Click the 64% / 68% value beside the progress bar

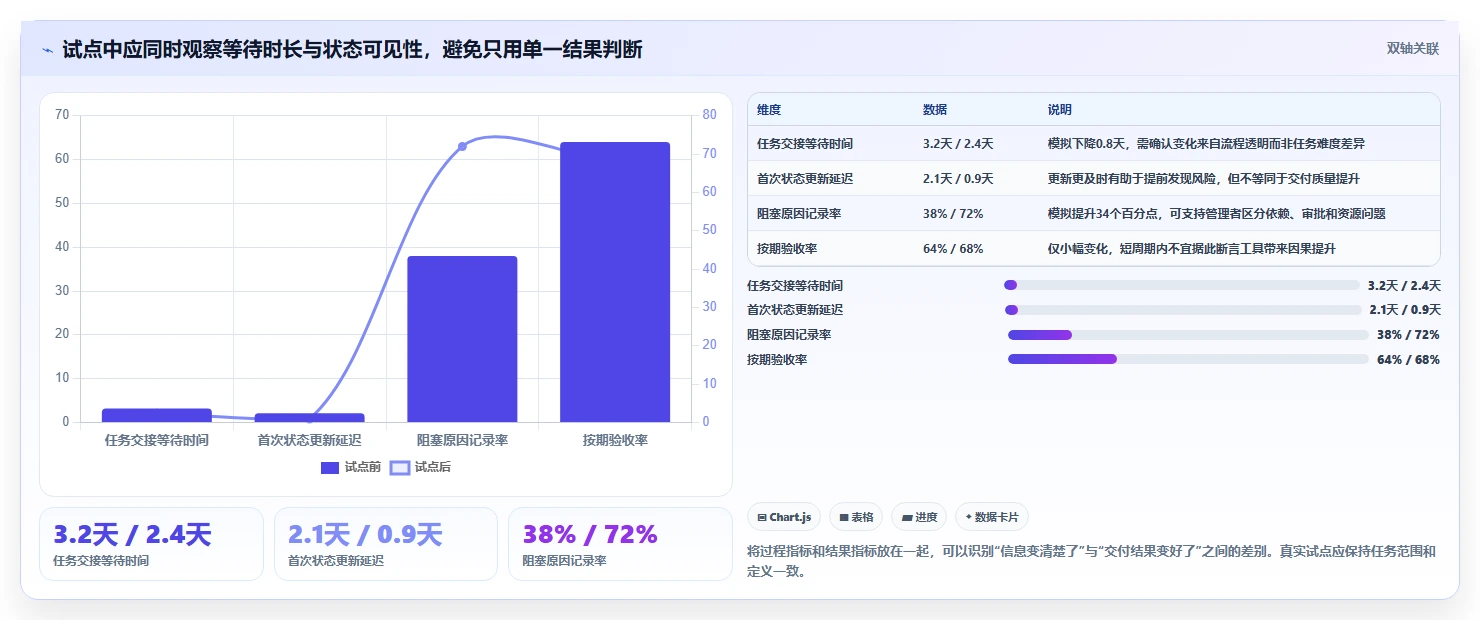coord(1408,360)
